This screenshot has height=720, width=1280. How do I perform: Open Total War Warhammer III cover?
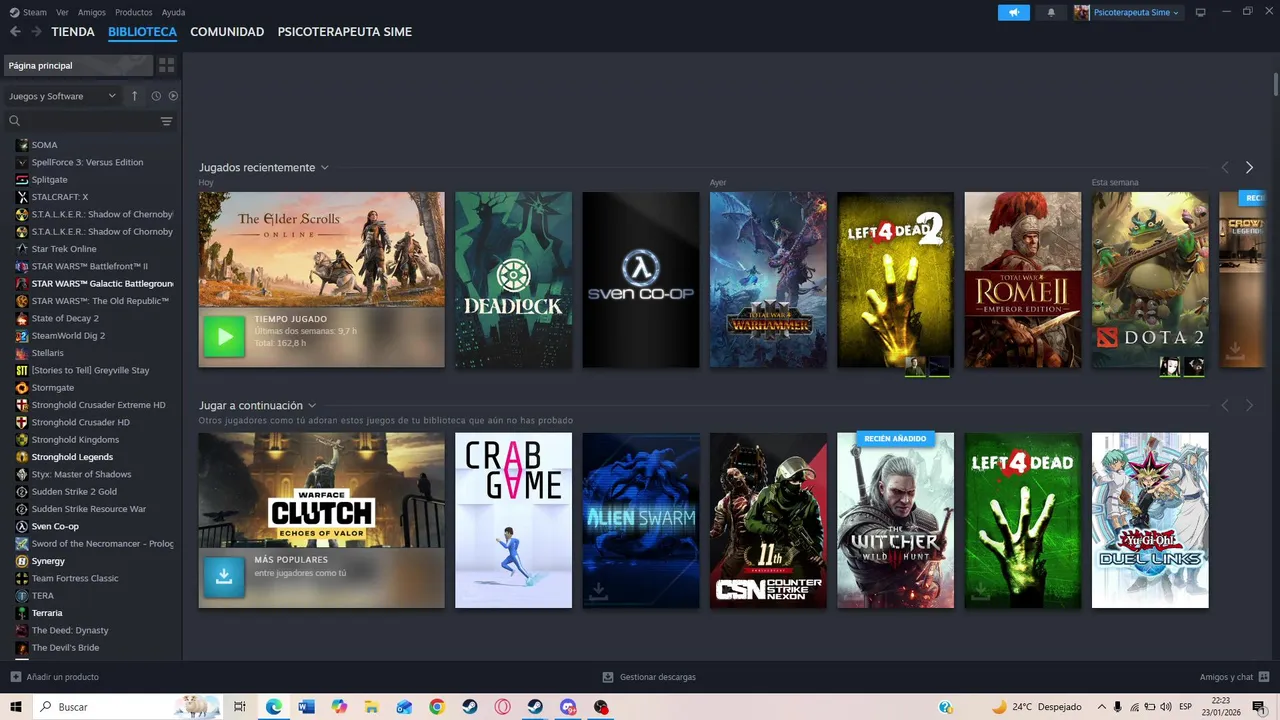point(768,280)
